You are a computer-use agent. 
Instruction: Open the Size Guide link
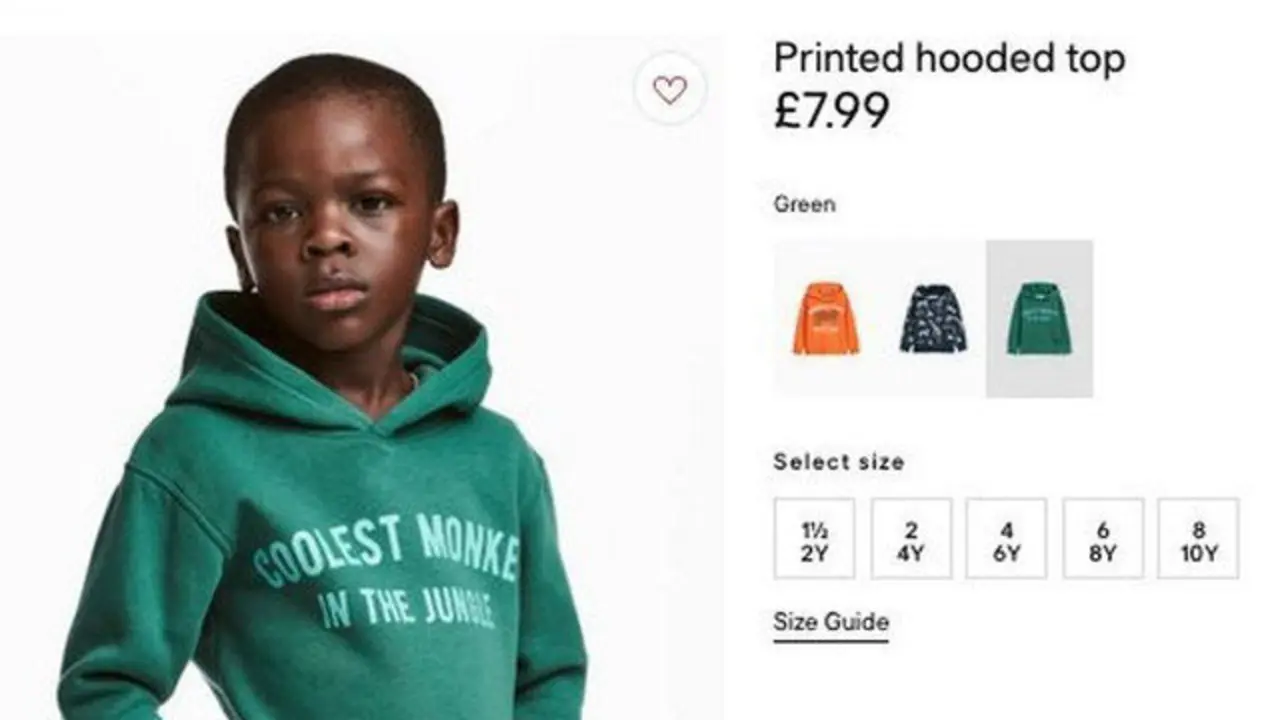(x=830, y=622)
